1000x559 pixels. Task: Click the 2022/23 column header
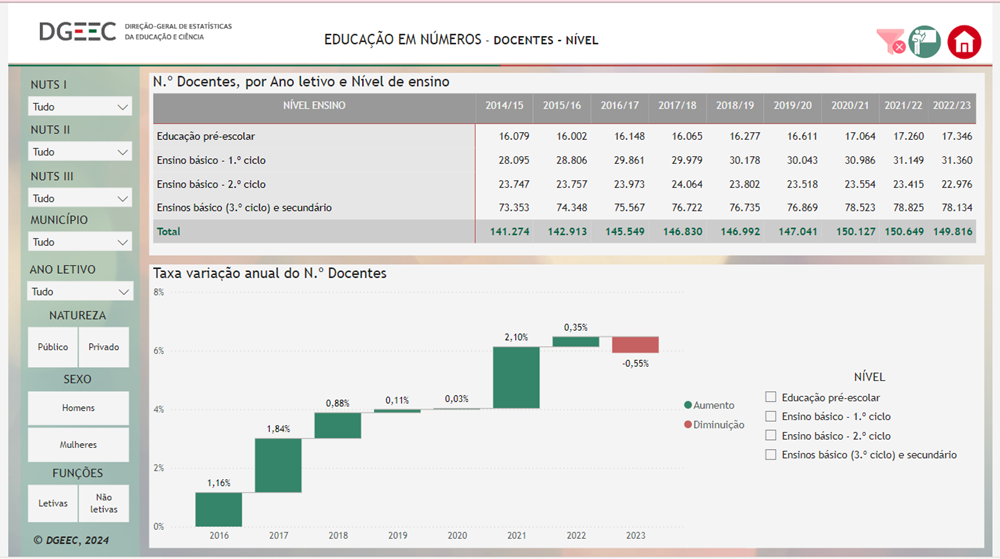950,105
